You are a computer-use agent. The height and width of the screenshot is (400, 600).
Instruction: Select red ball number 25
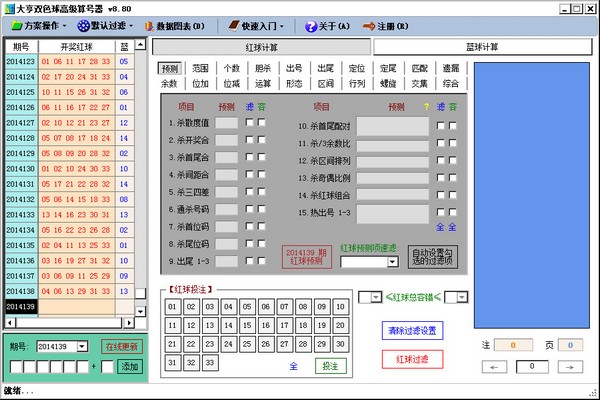point(247,344)
